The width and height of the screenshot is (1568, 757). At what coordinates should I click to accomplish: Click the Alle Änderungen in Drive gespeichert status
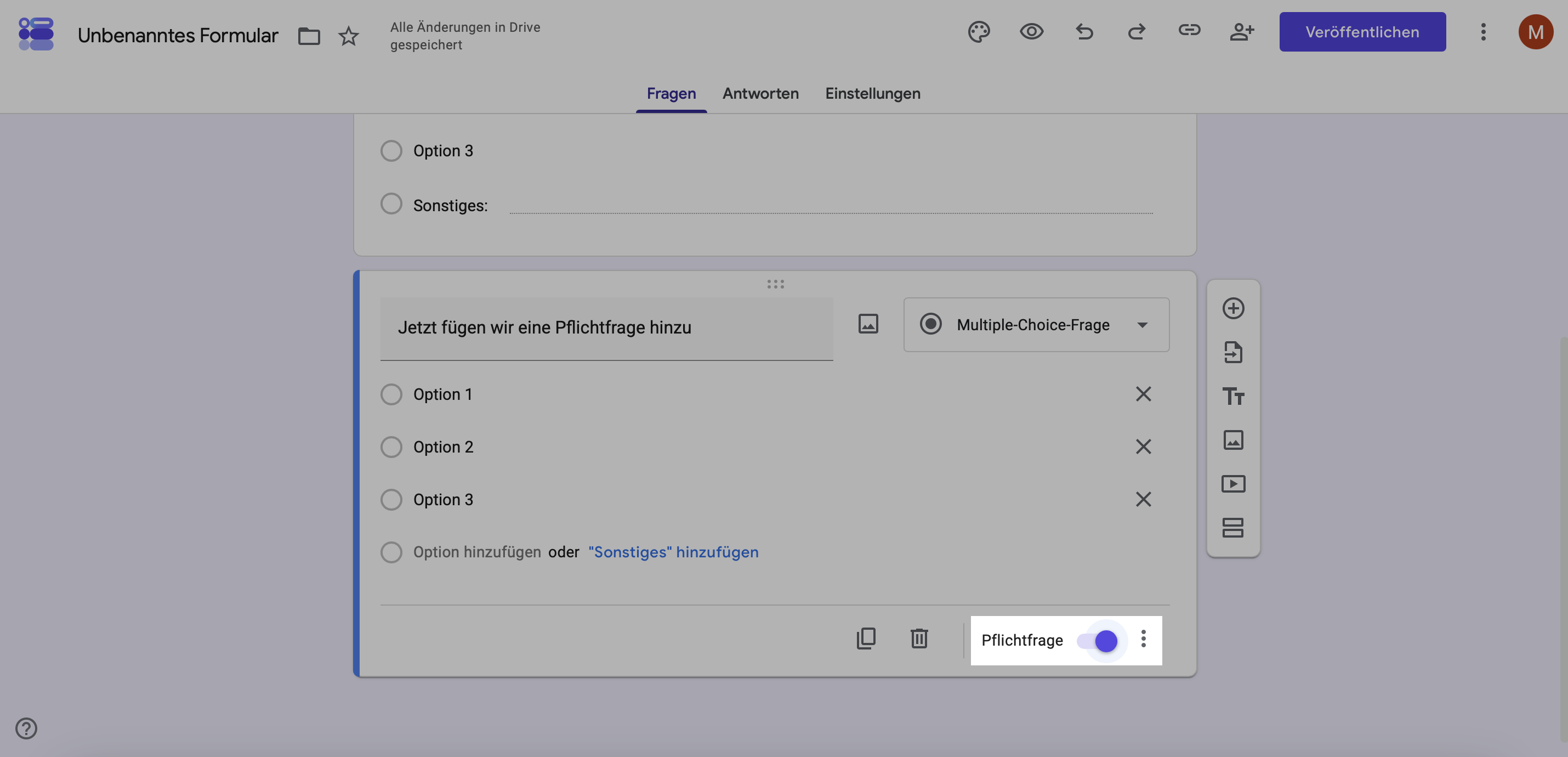tap(465, 36)
